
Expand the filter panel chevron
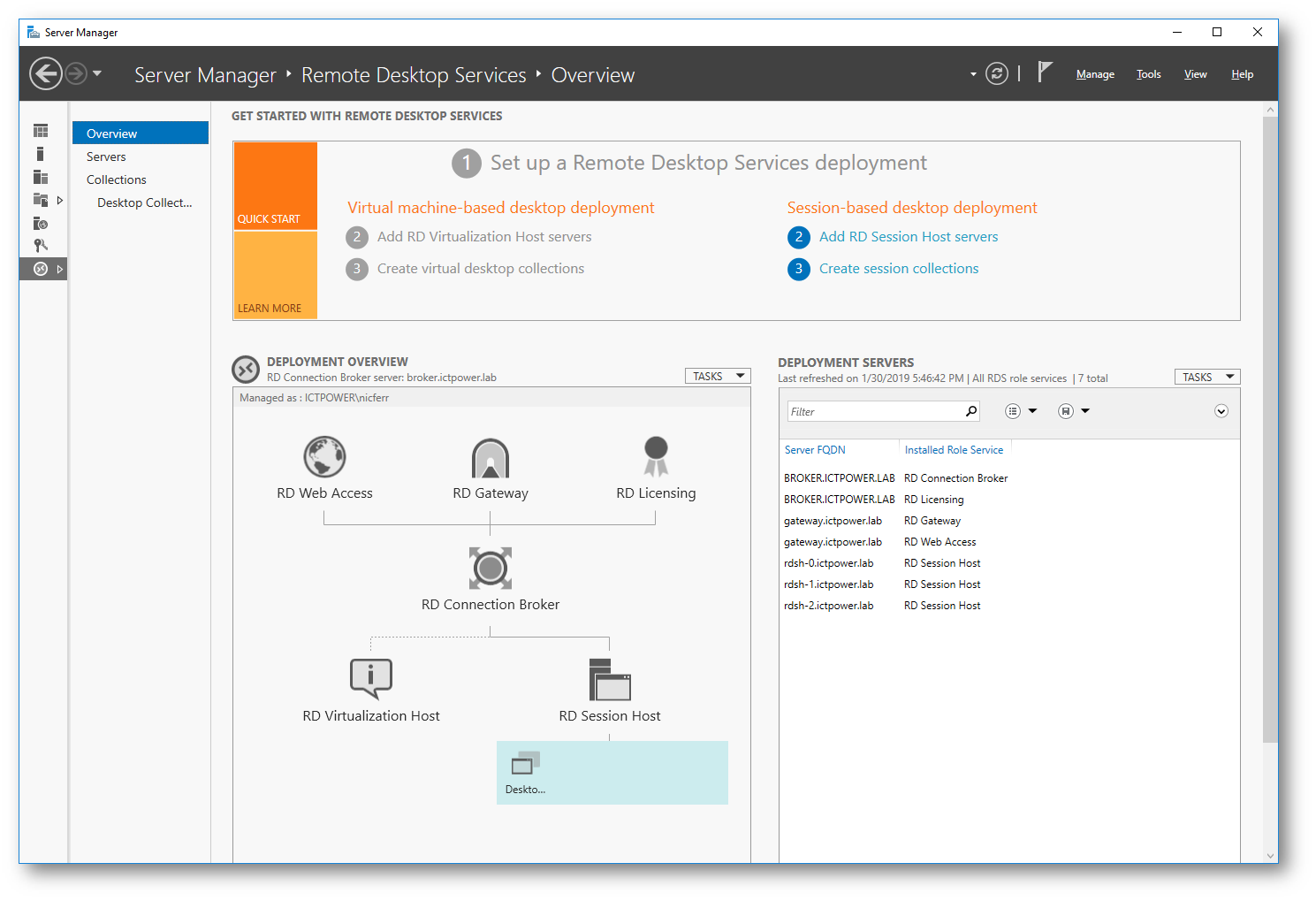click(1221, 411)
